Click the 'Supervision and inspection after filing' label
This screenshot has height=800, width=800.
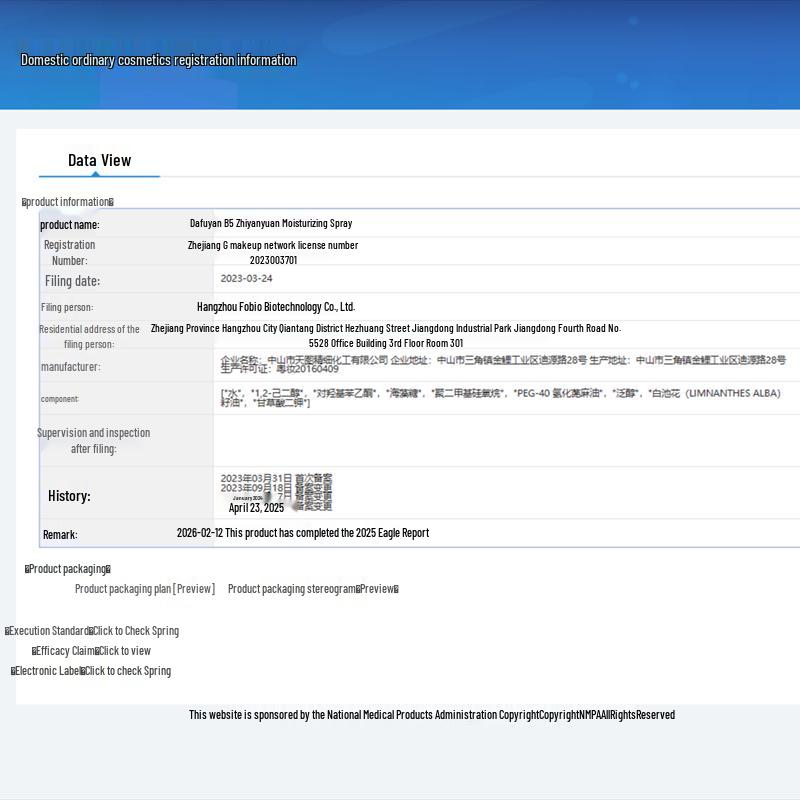point(94,440)
